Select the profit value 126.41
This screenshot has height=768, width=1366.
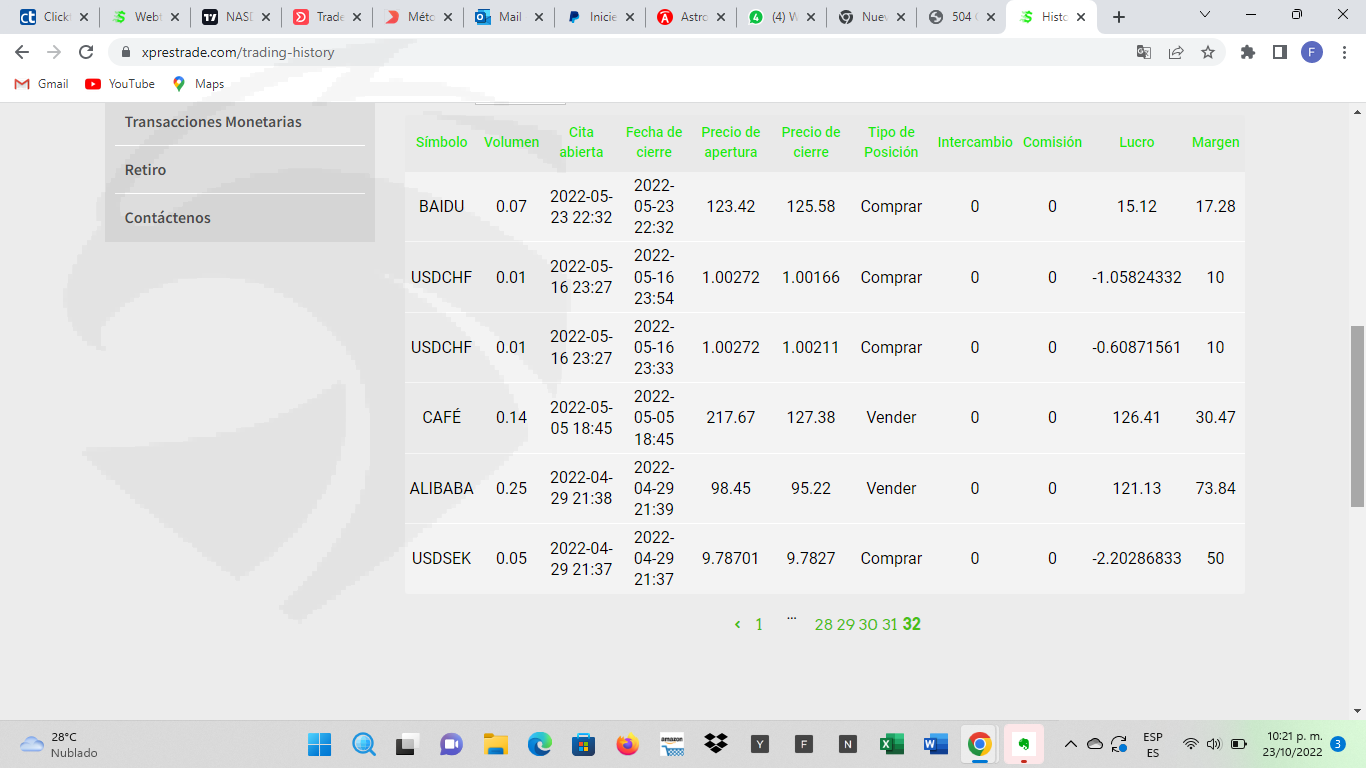coord(1137,418)
